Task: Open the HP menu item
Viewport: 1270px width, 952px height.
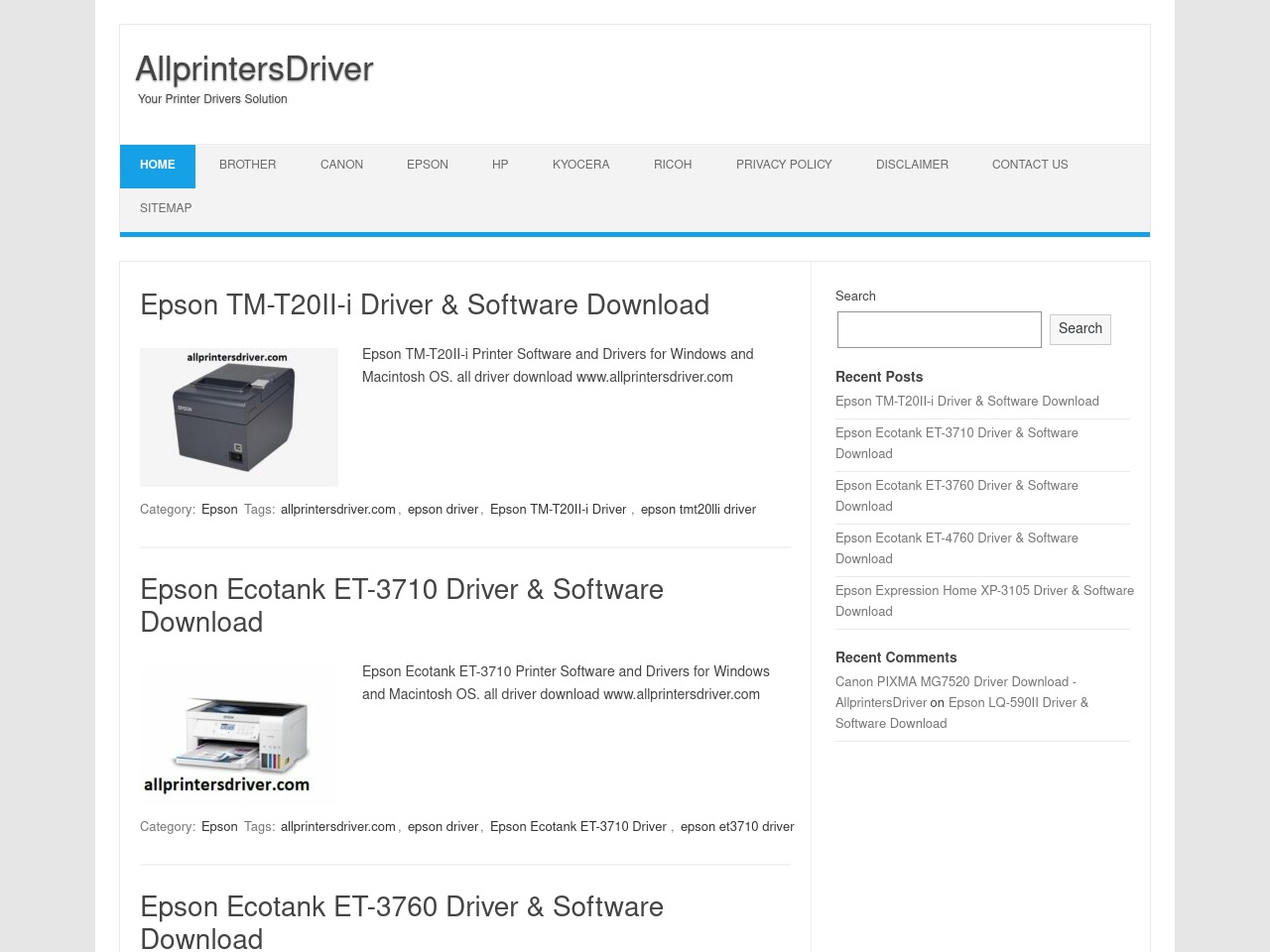Action: 500,166
